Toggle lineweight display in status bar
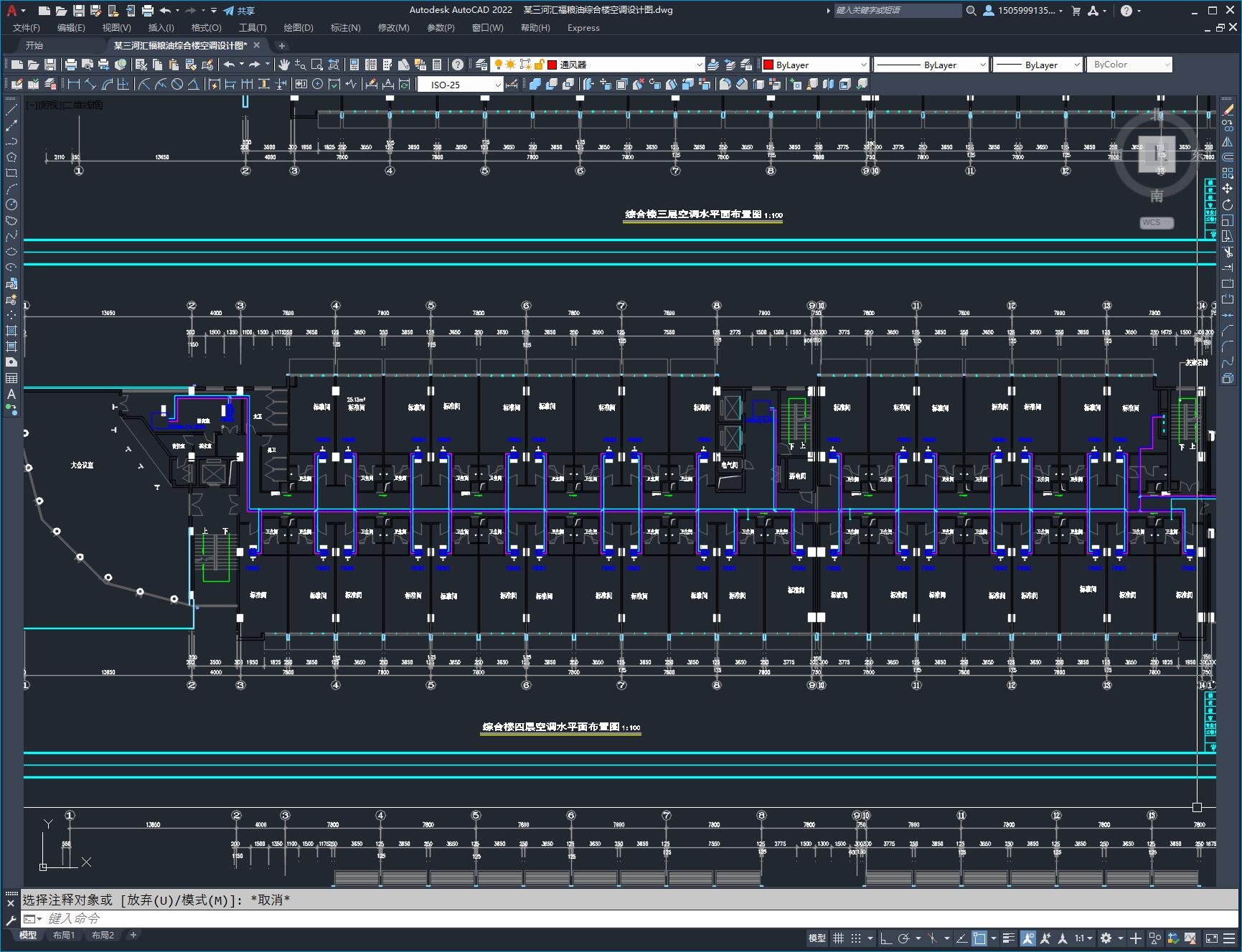Screen dimensions: 1242x952 coord(1009,938)
